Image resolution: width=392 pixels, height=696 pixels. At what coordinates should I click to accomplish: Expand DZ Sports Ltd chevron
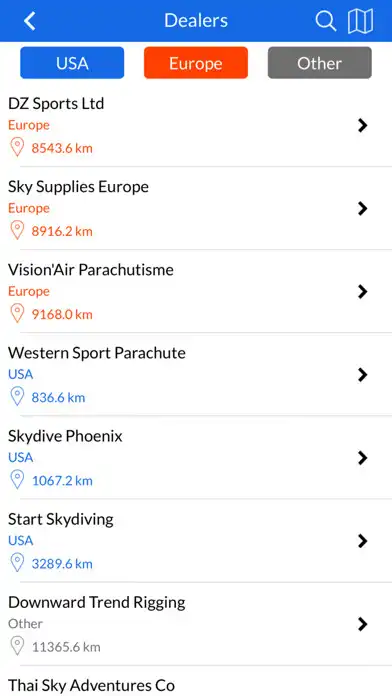click(x=363, y=126)
